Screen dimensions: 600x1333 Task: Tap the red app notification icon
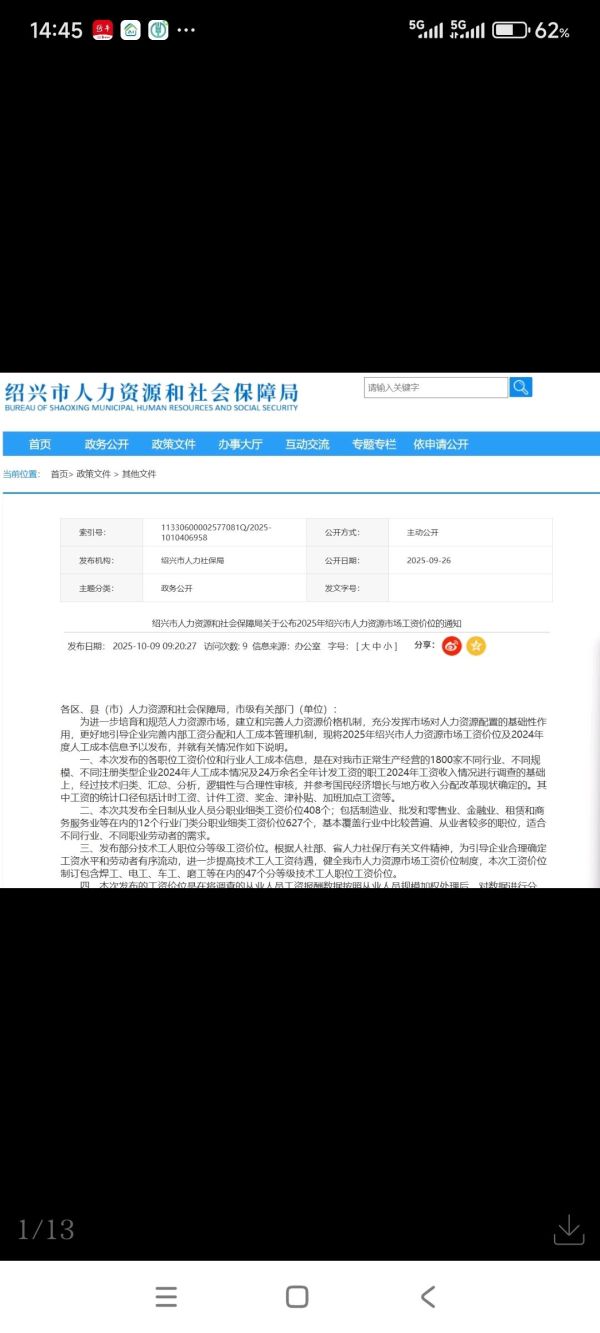coord(103,30)
